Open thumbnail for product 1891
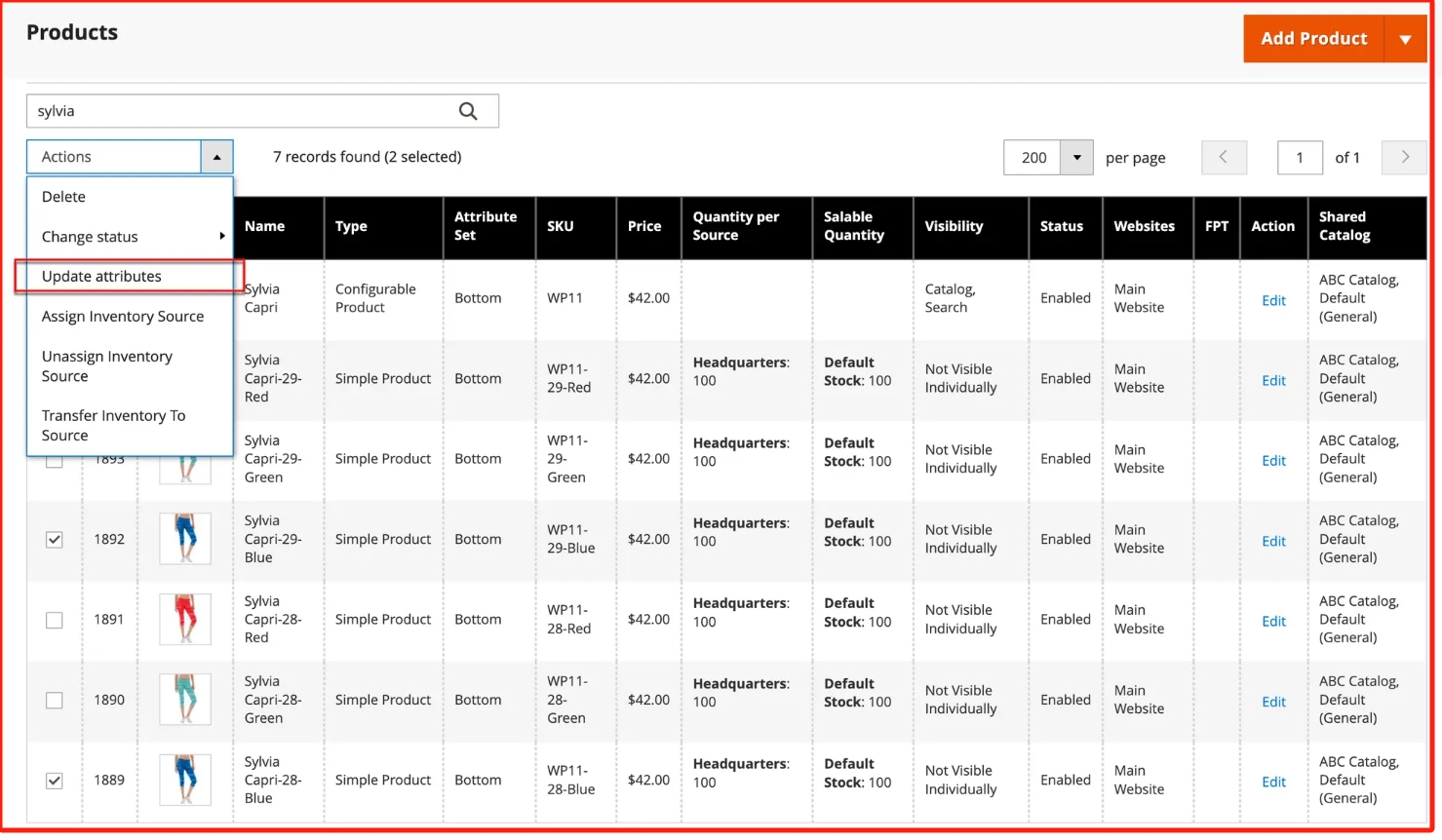 [185, 619]
